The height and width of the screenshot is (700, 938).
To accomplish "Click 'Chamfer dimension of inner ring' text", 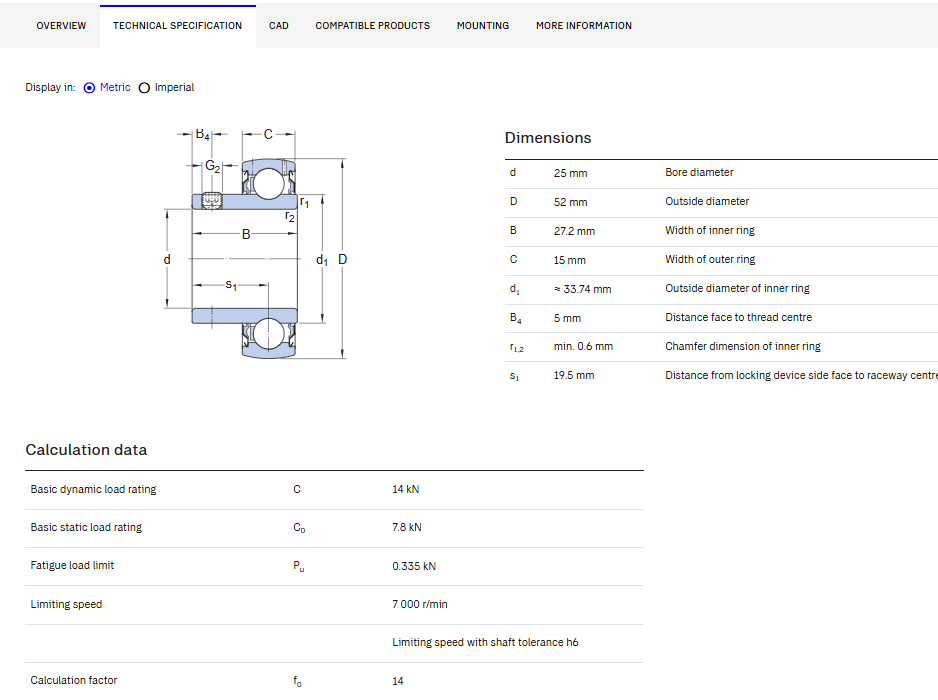I will [743, 346].
